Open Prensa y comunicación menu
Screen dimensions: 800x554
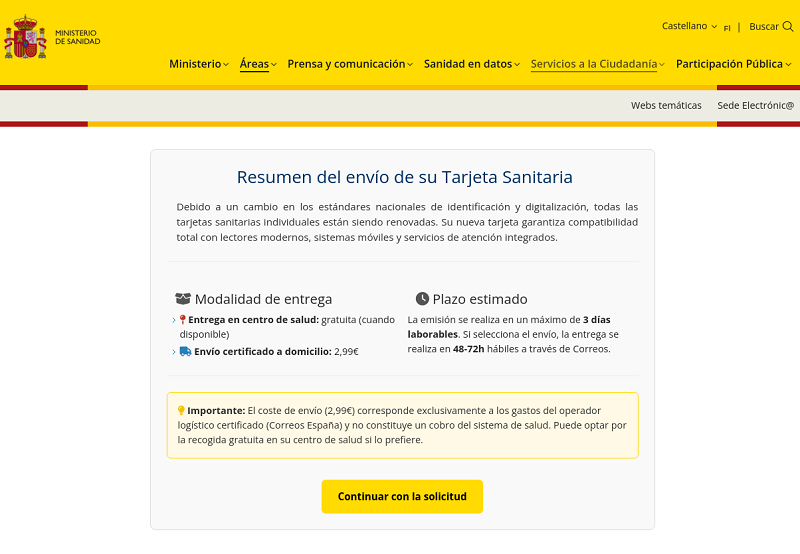[x=350, y=64]
